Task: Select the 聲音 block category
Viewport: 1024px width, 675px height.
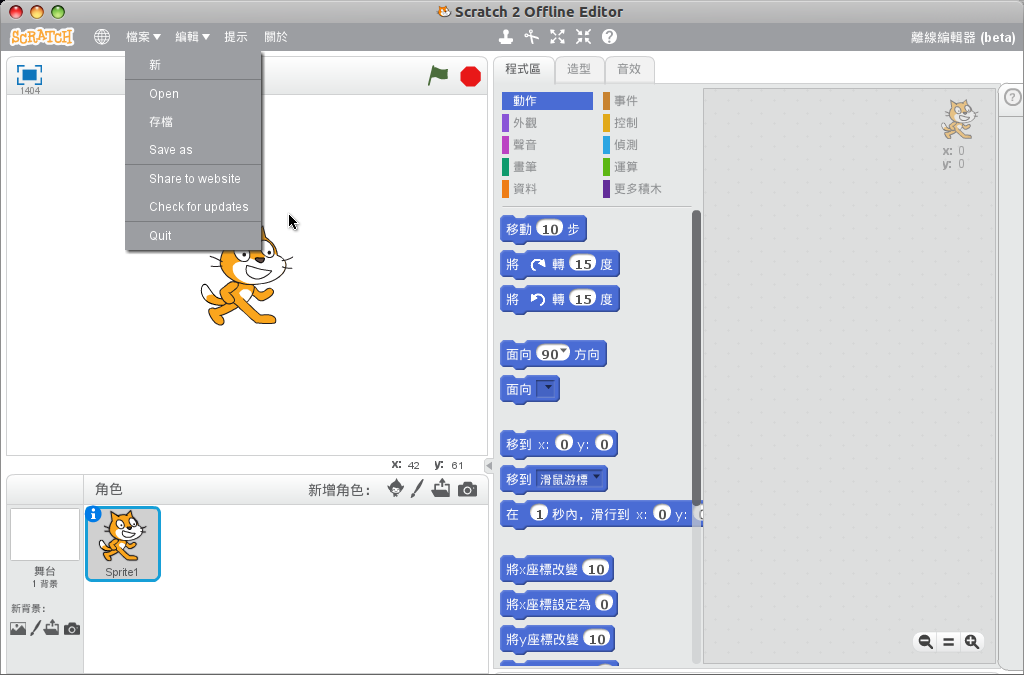Action: (x=547, y=145)
